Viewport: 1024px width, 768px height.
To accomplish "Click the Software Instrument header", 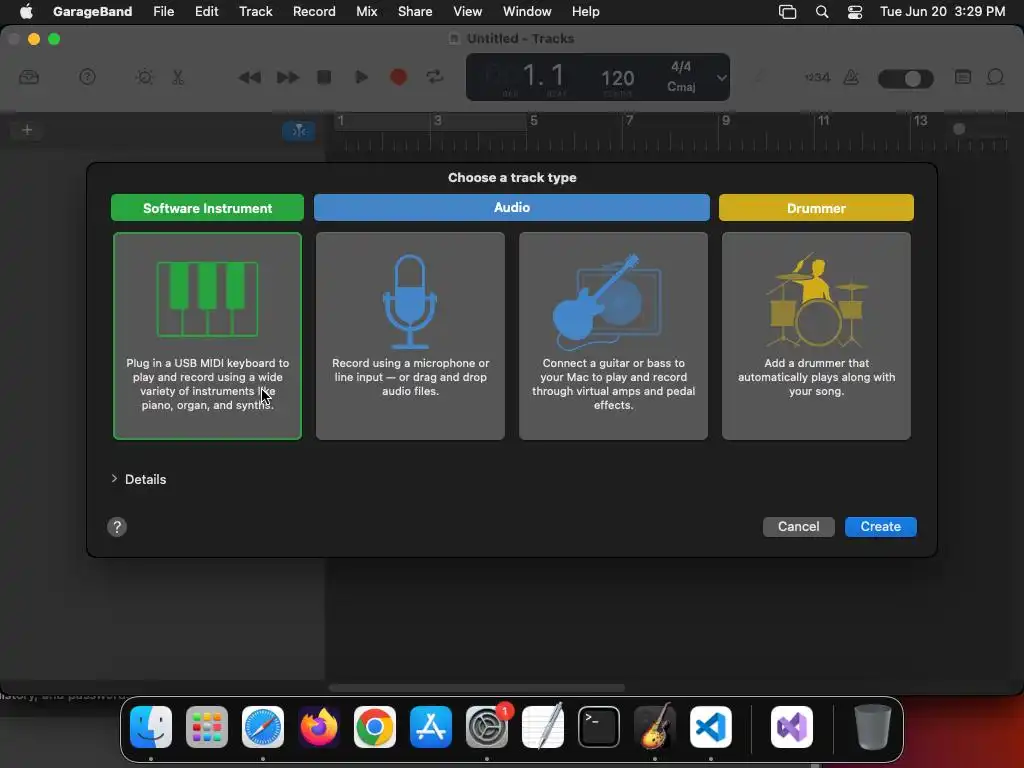I will pyautogui.click(x=207, y=208).
